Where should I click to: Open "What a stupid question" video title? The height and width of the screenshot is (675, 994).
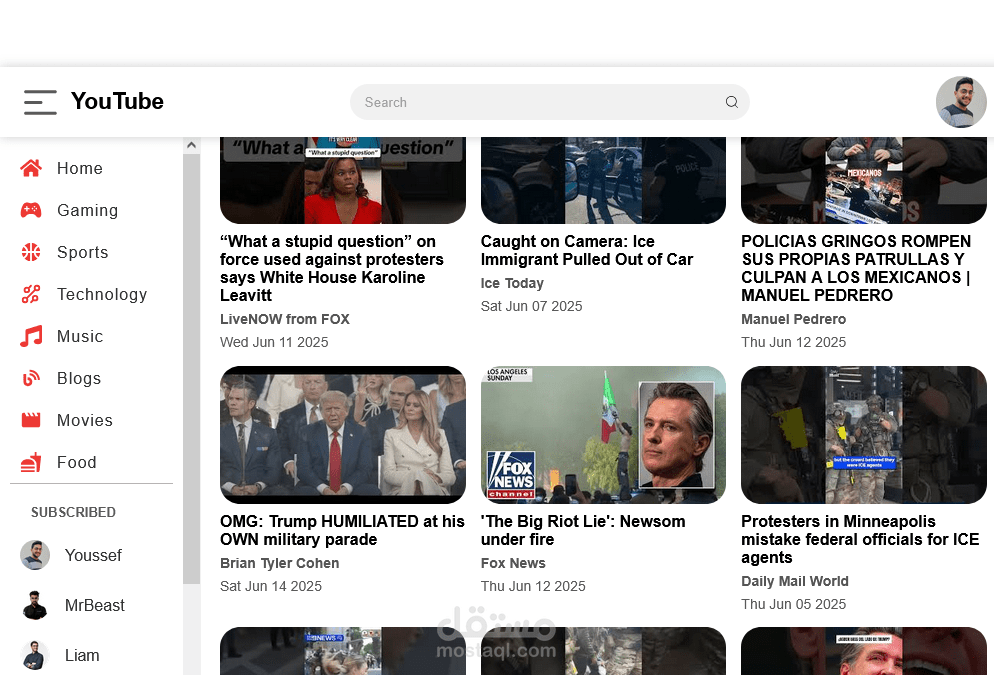coord(332,268)
